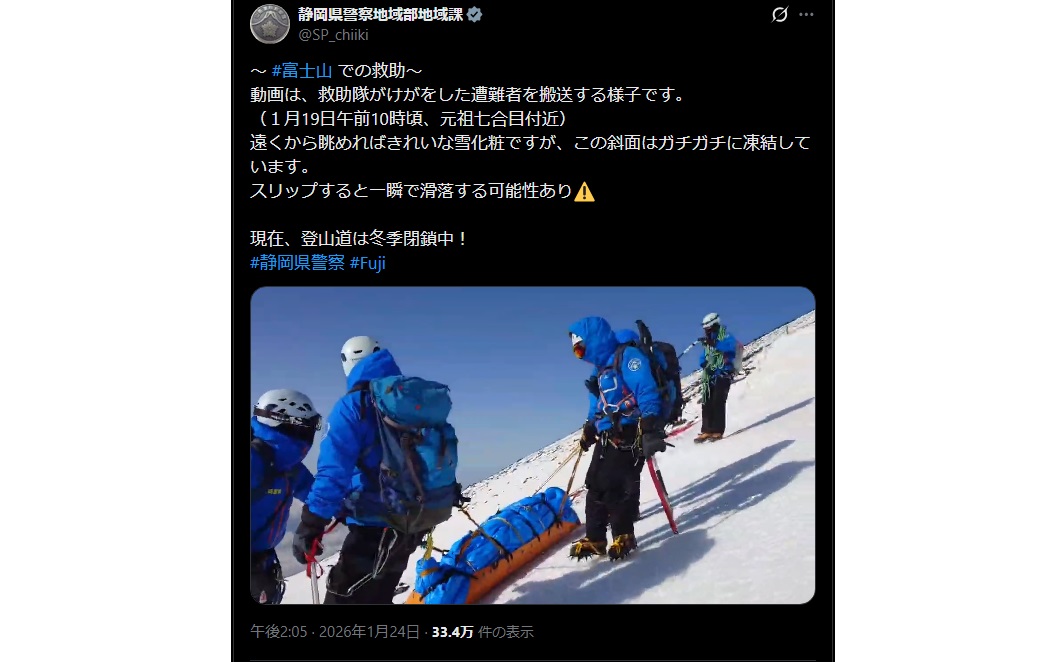Click the white helmet of the leftmost rescuer
Image resolution: width=1064 pixels, height=662 pixels.
287,408
